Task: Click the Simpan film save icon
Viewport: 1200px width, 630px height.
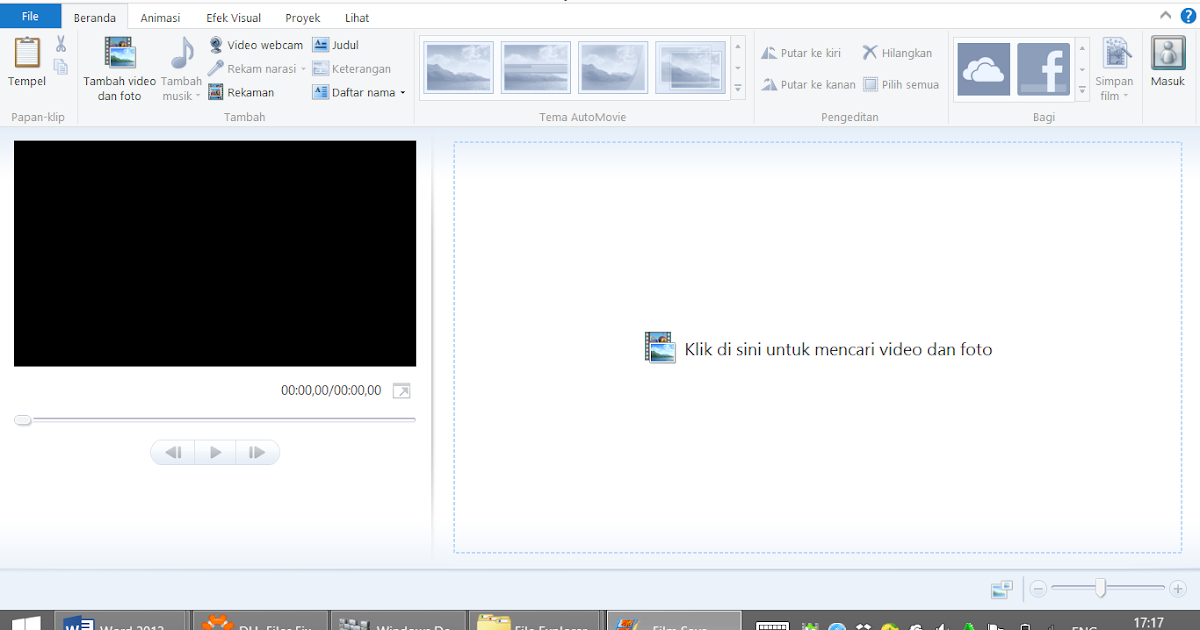Action: coord(1115,55)
